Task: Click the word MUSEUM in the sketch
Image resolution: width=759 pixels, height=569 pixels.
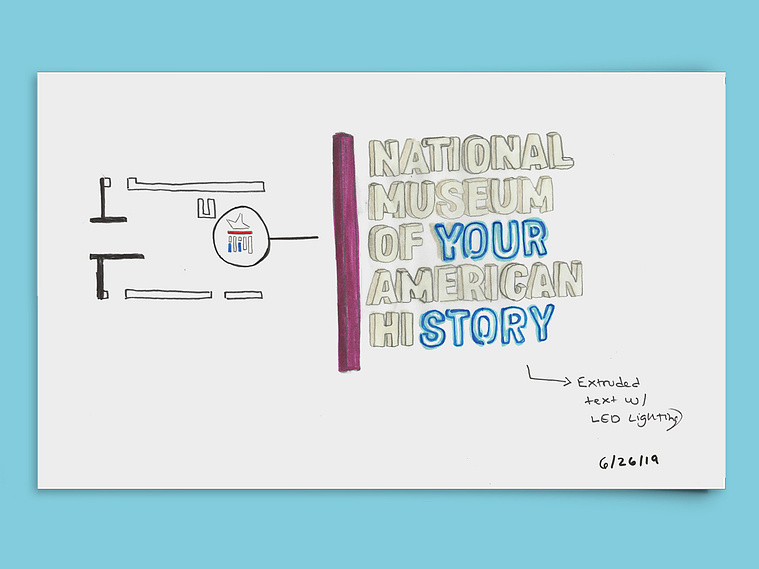Action: pyautogui.click(x=461, y=198)
